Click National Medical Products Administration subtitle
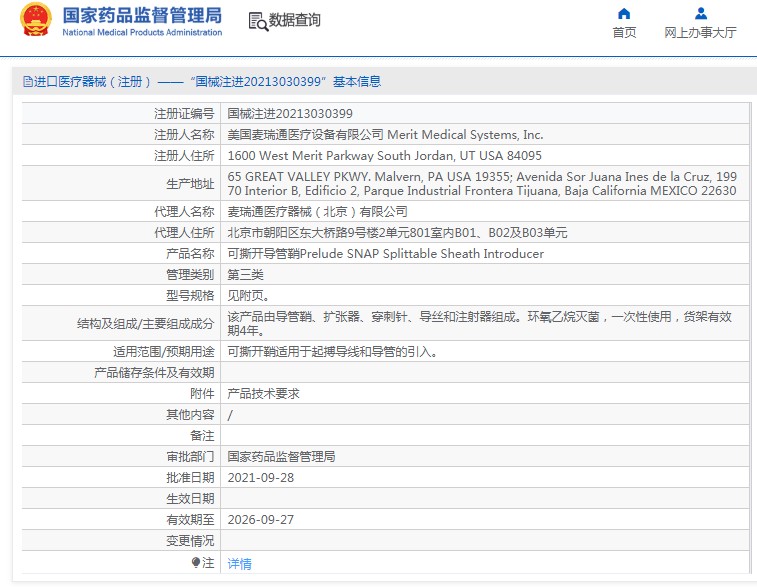 [x=142, y=32]
